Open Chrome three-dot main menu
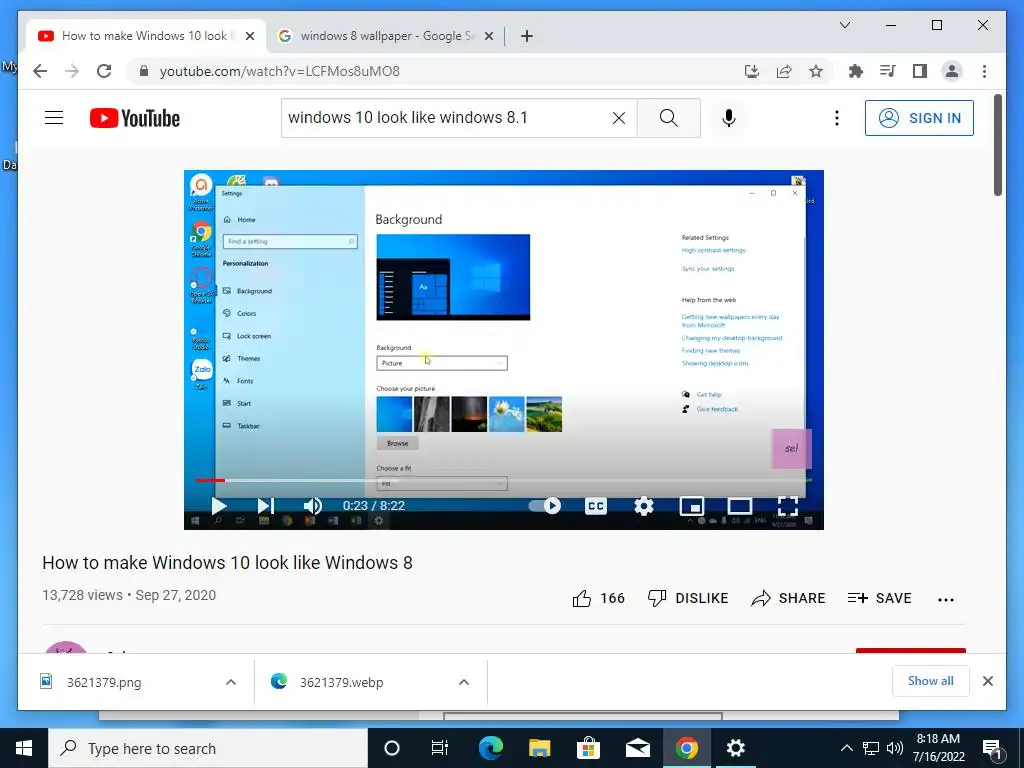Image resolution: width=1024 pixels, height=768 pixels. pyautogui.click(x=984, y=71)
